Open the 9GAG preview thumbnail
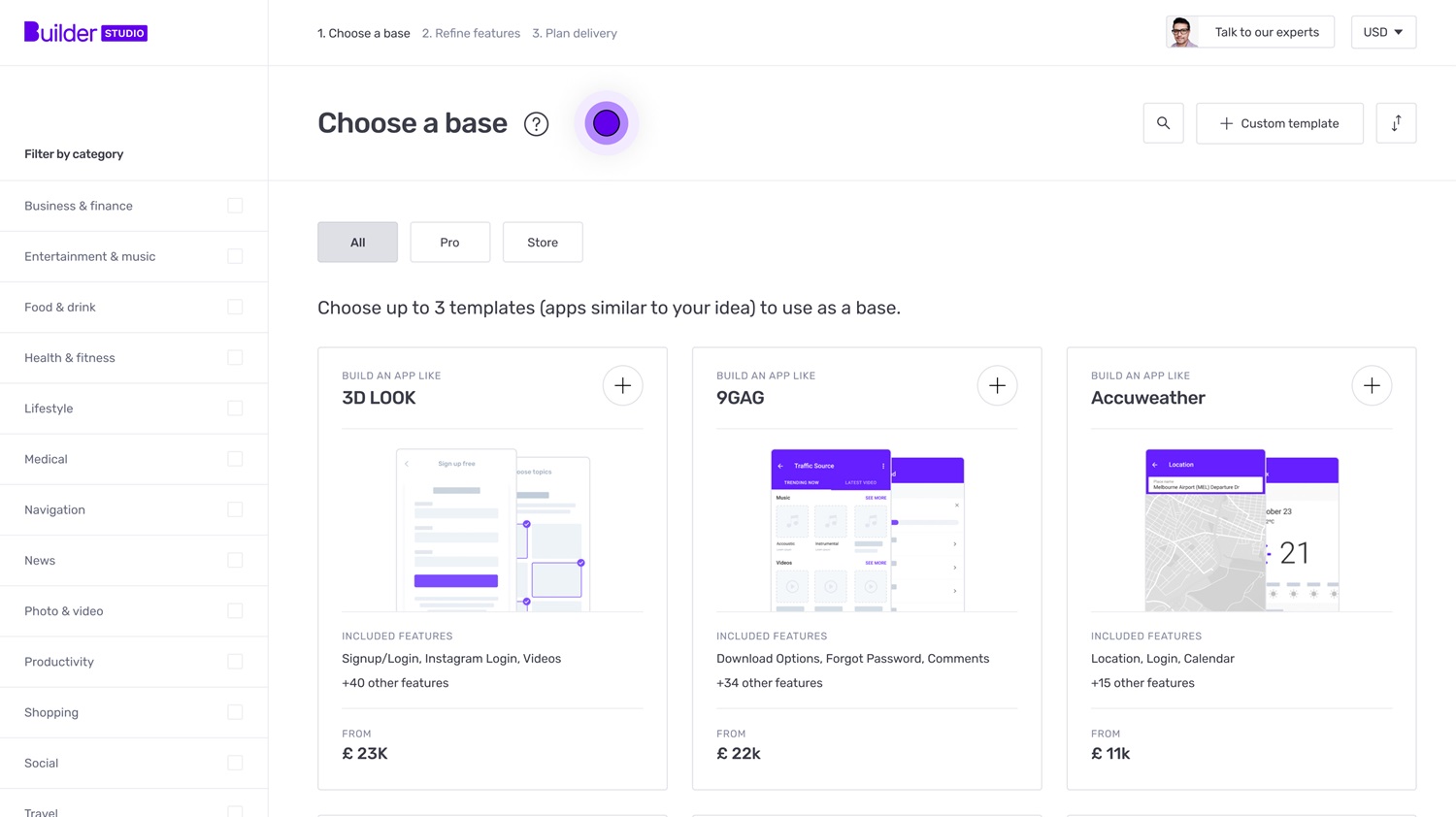Screen dimensions: 1456x817 (867, 530)
